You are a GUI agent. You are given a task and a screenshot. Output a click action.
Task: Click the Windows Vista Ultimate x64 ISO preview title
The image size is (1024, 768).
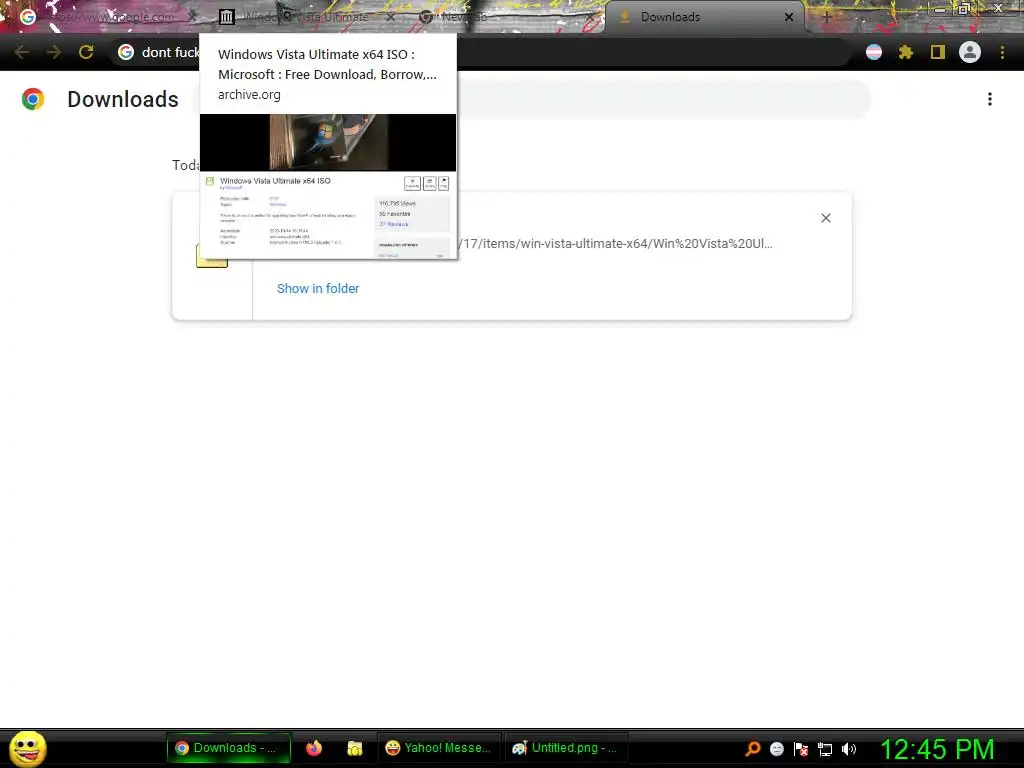[327, 64]
